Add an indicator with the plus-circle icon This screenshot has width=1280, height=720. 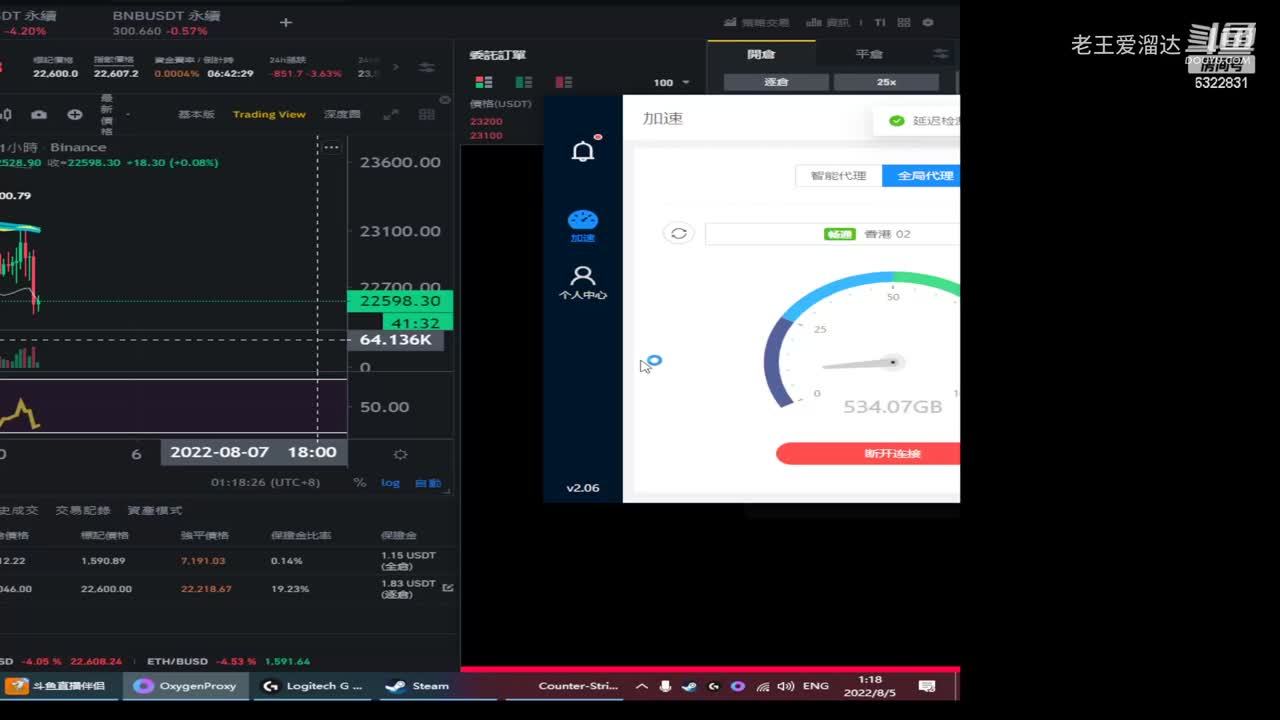(x=74, y=115)
